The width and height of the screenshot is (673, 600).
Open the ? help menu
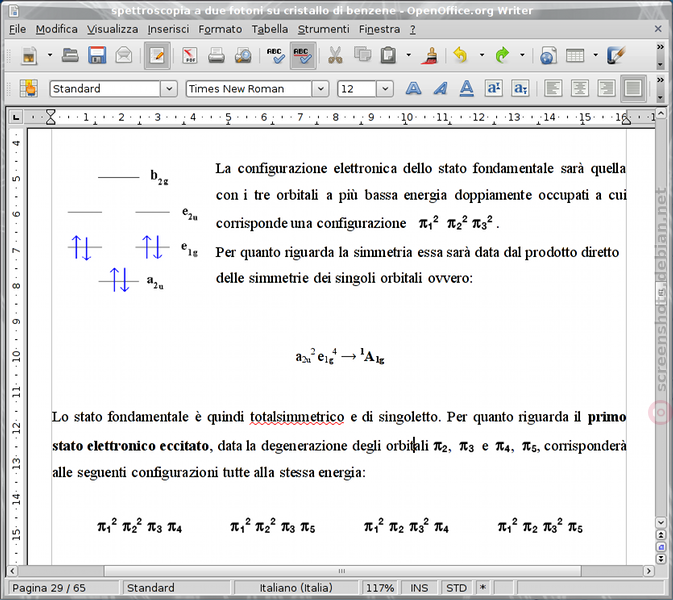coord(412,29)
